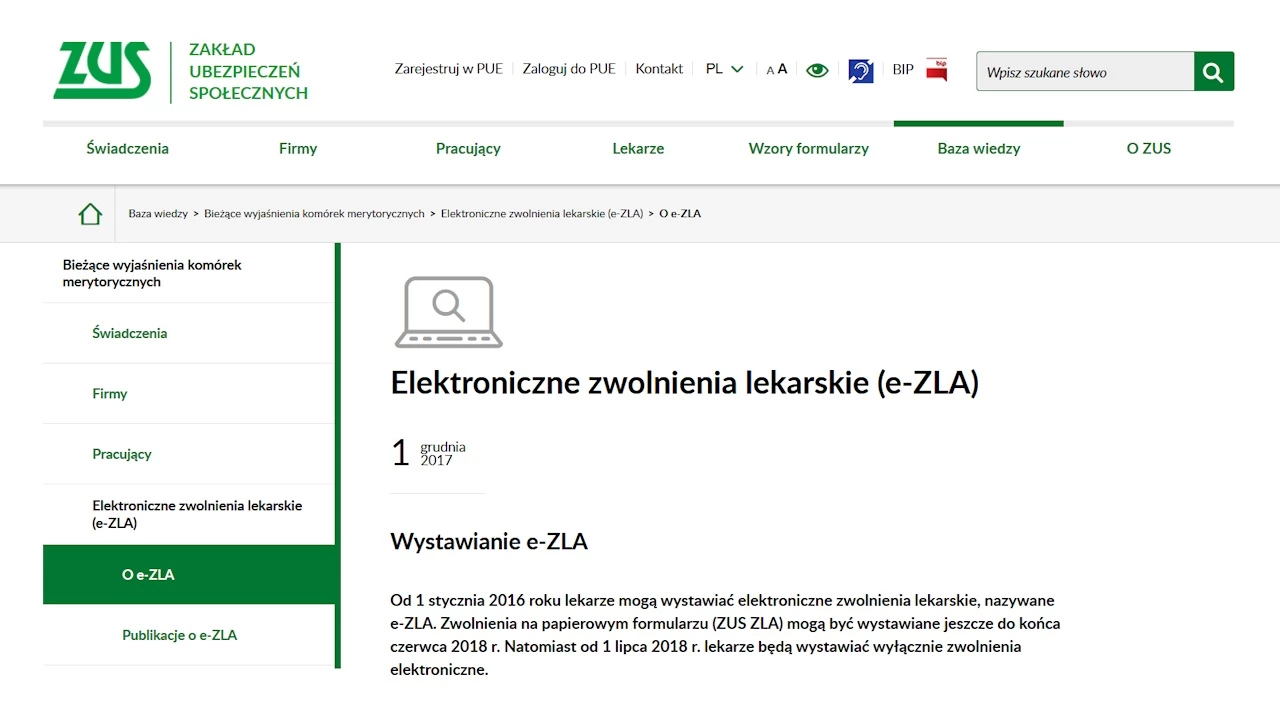This screenshot has width=1280, height=720.
Task: Open Świadczenia main menu item
Action: click(x=128, y=148)
